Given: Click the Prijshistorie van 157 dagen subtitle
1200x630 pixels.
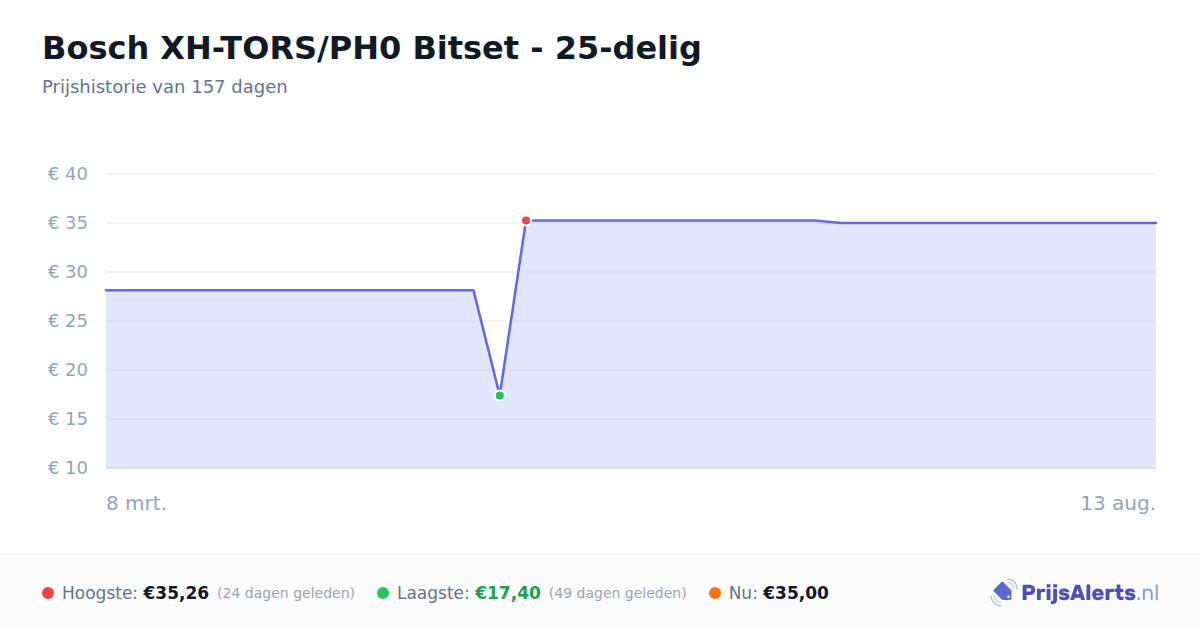Looking at the screenshot, I should (165, 87).
